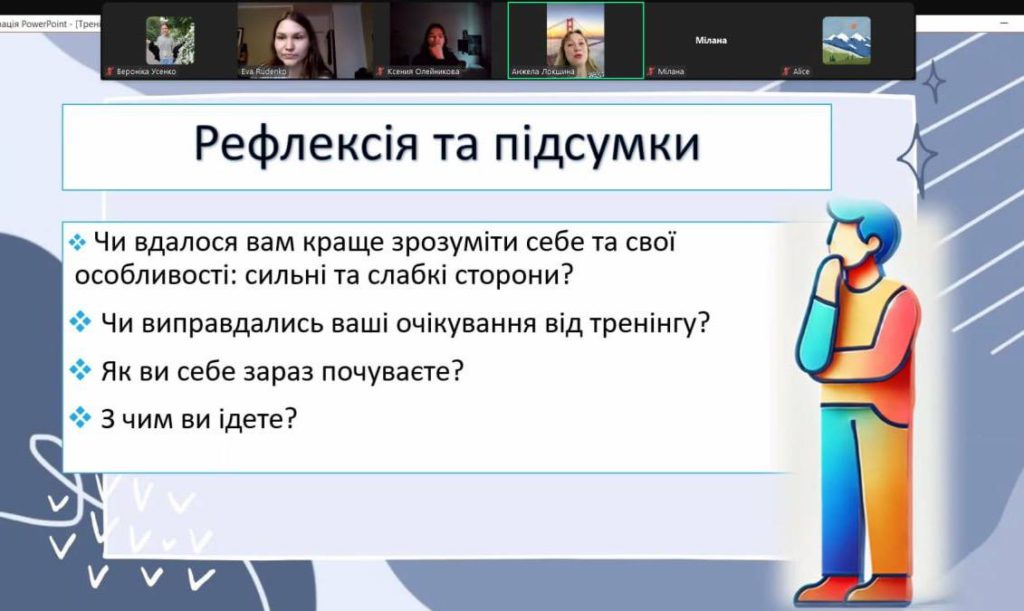The width and height of the screenshot is (1024, 611).
Task: Select Alice mountain avatar tile
Action: click(x=846, y=40)
